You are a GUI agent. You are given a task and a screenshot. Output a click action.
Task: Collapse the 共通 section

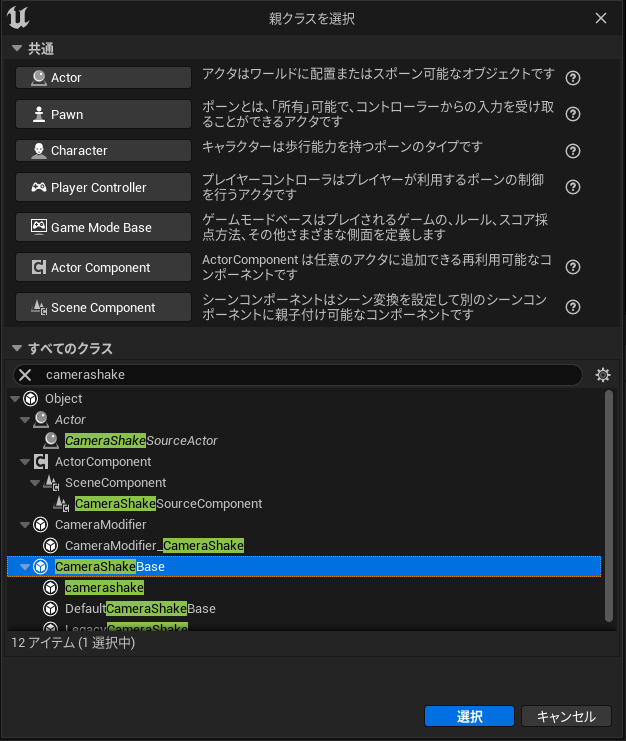(16, 49)
